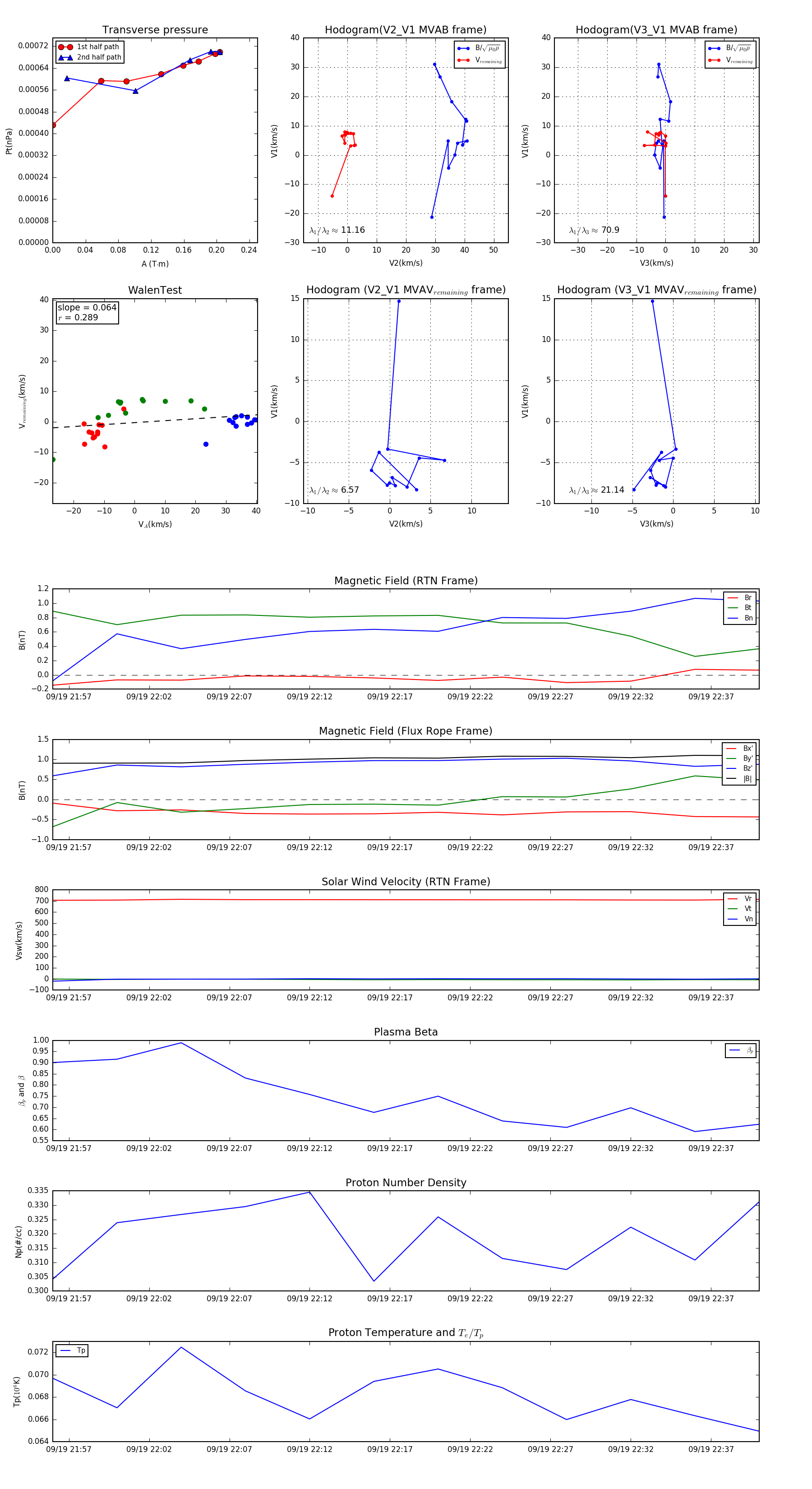
Task: Select the "Bn" legend entry
Action: tap(740, 618)
